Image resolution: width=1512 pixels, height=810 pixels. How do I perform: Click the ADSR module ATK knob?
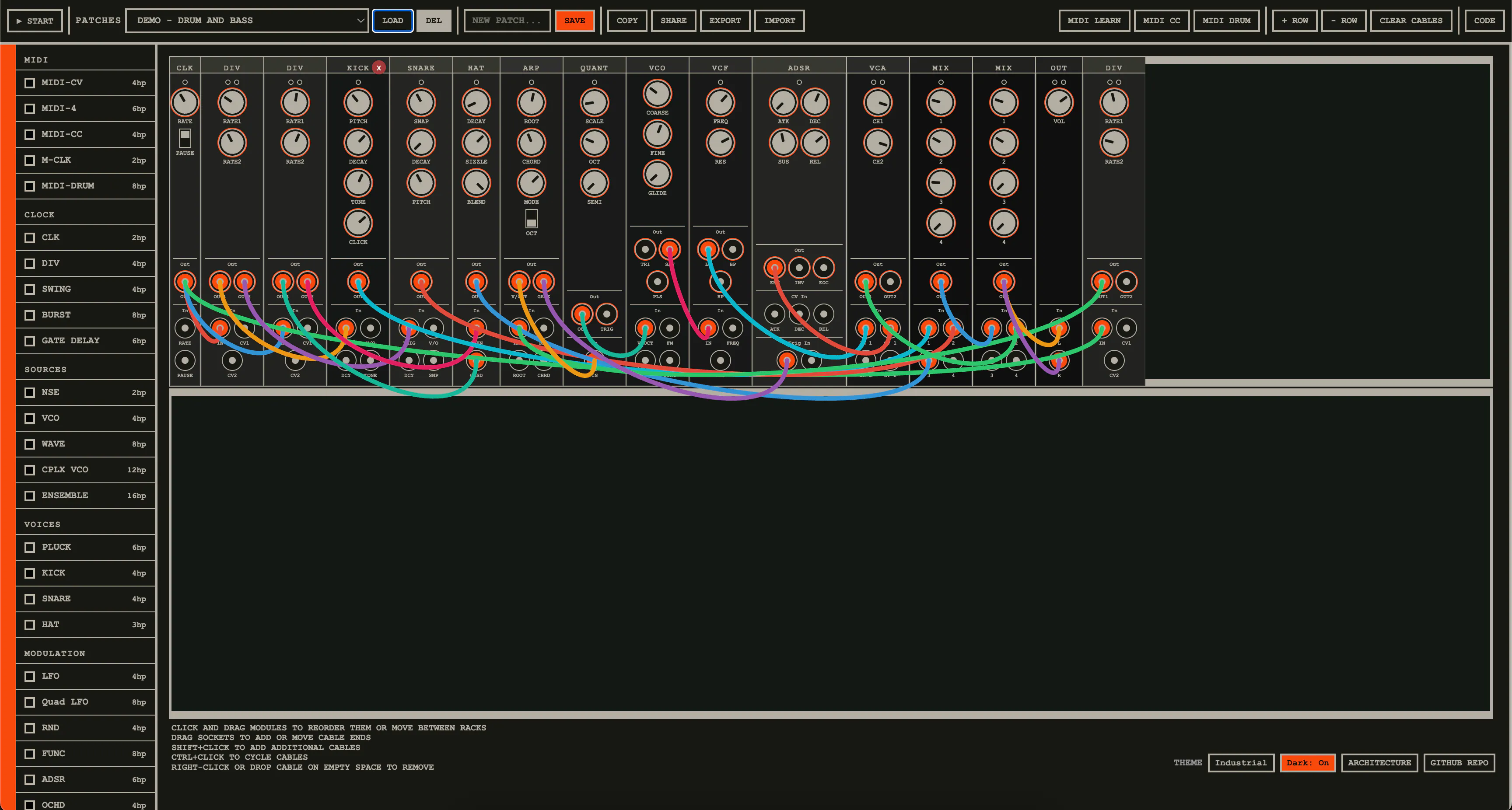pyautogui.click(x=783, y=103)
